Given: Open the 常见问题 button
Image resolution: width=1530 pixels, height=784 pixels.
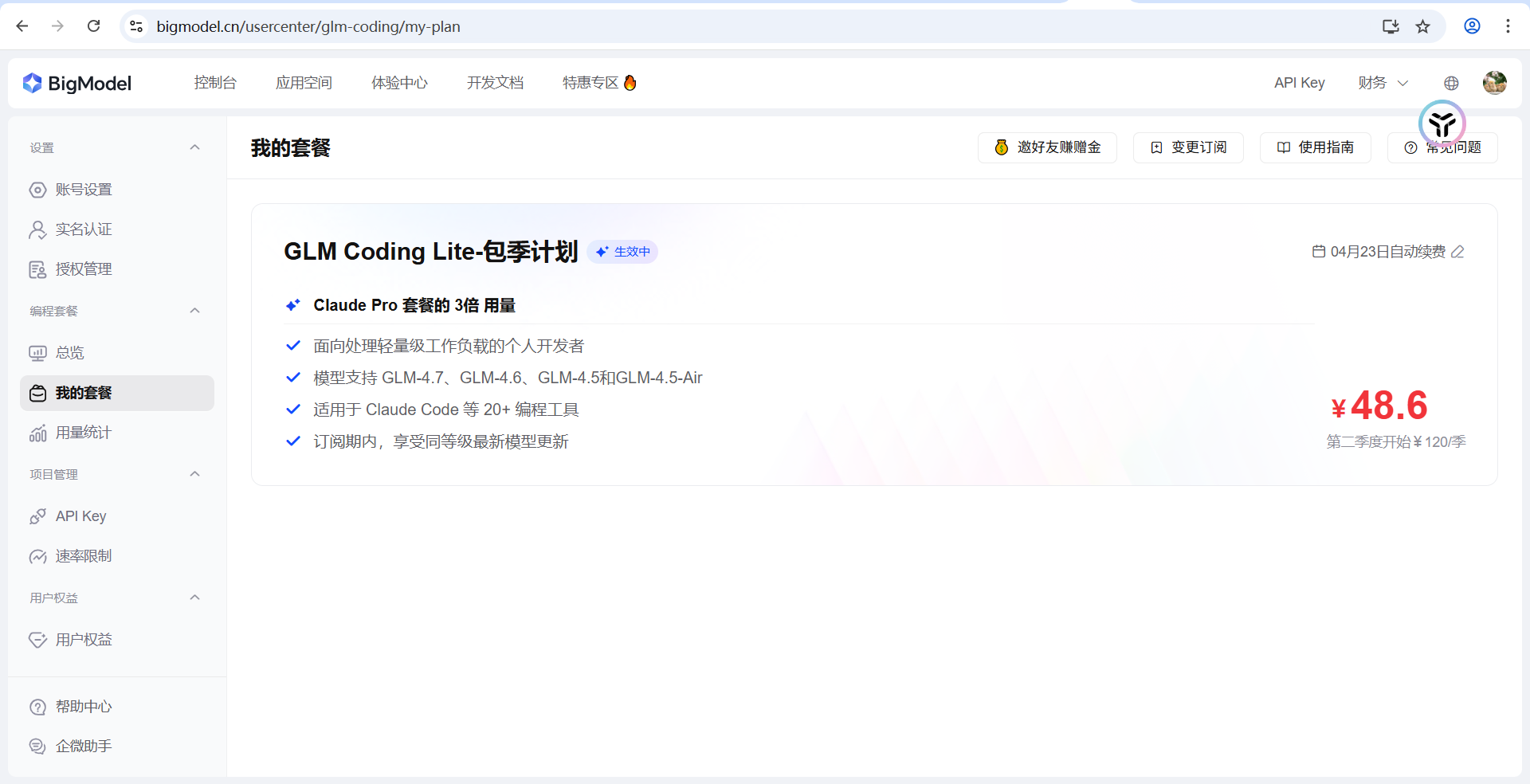Looking at the screenshot, I should pos(1442,147).
